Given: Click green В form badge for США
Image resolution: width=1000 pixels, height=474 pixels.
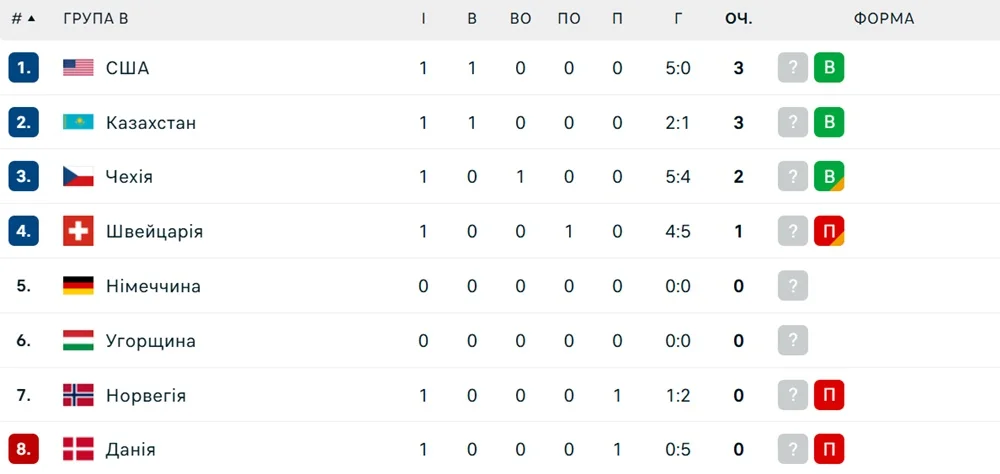Looking at the screenshot, I should pyautogui.click(x=829, y=68).
